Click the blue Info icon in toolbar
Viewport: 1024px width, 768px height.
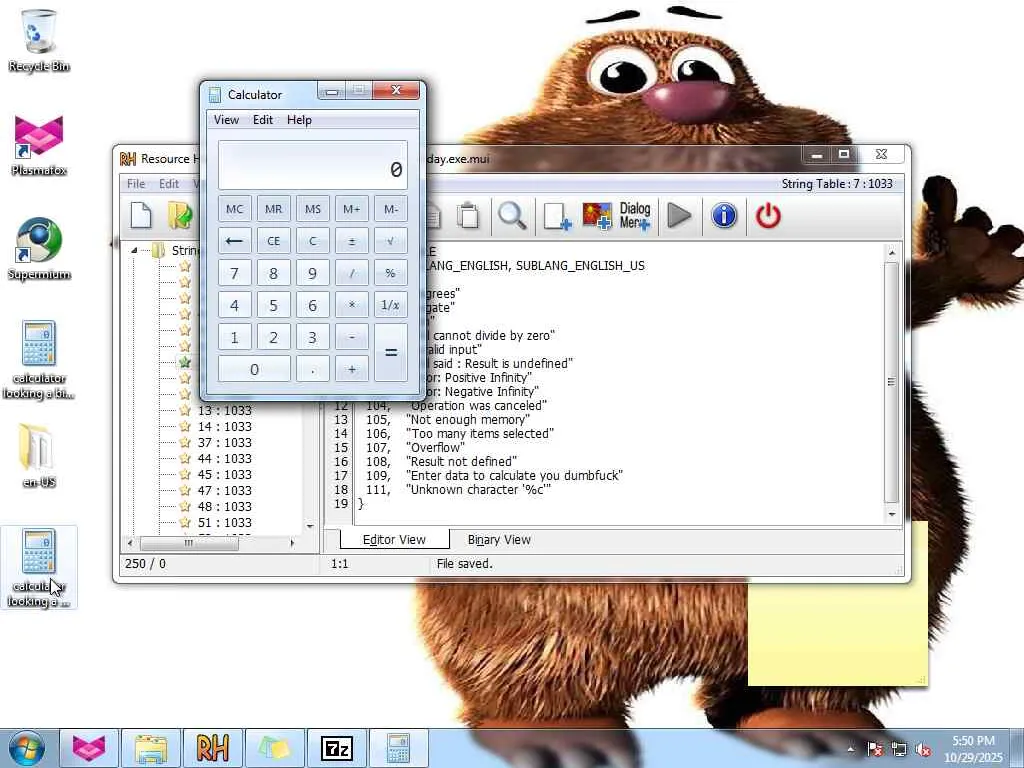pos(724,216)
